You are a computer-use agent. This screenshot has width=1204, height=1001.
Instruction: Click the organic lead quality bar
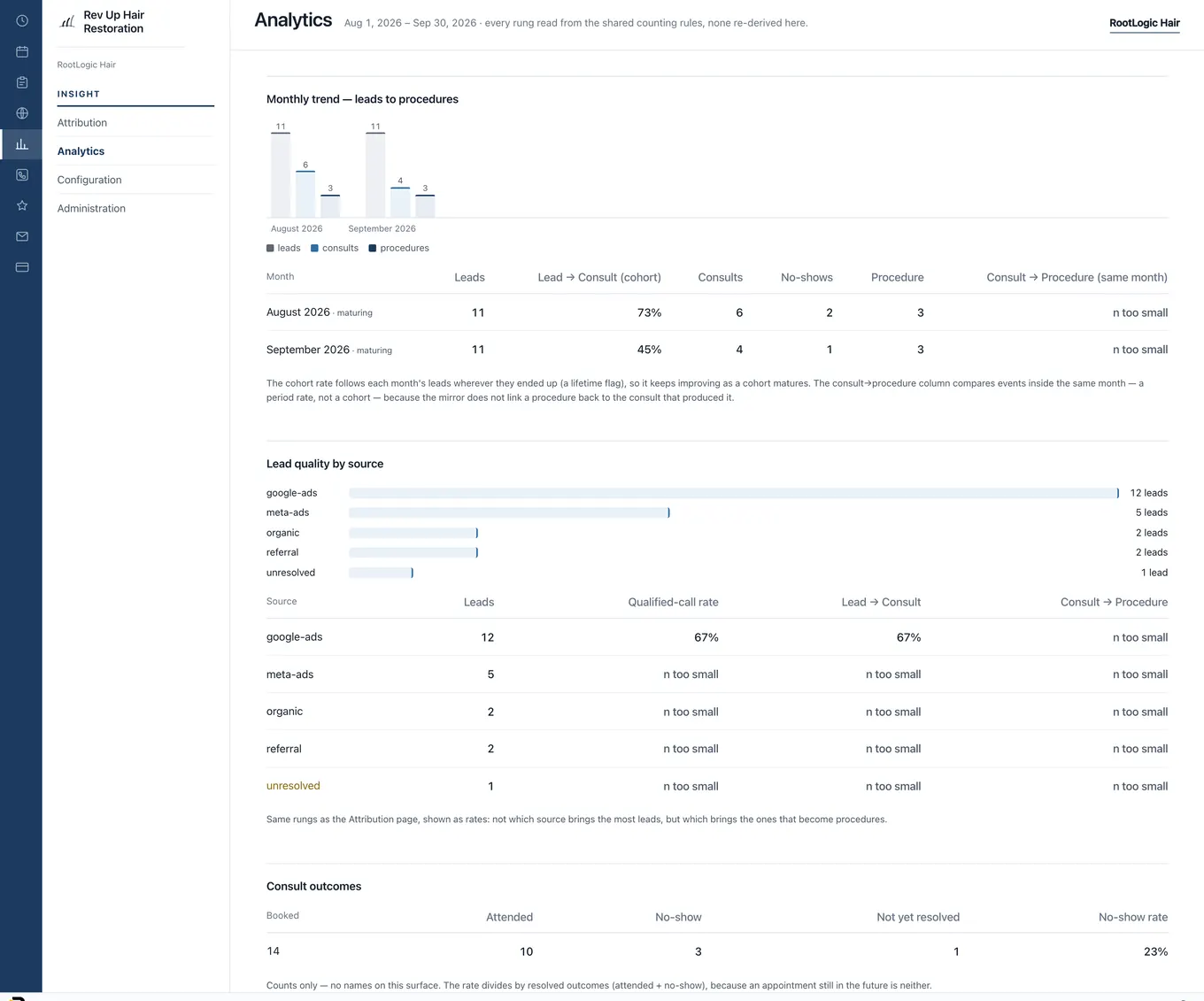(413, 533)
